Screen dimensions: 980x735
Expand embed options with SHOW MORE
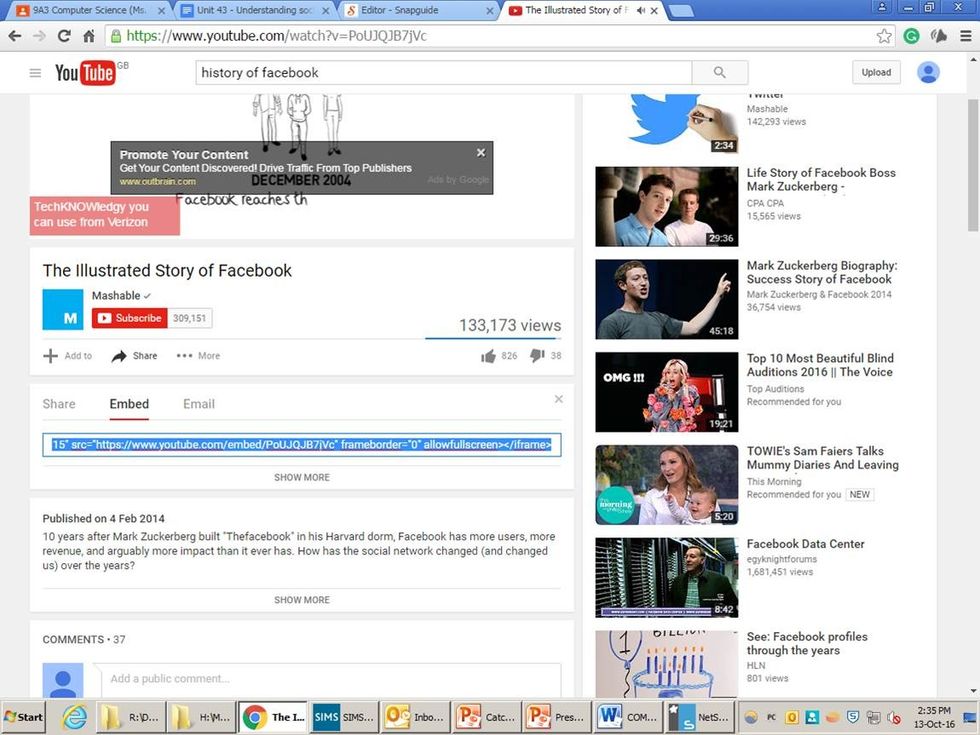[x=302, y=477]
